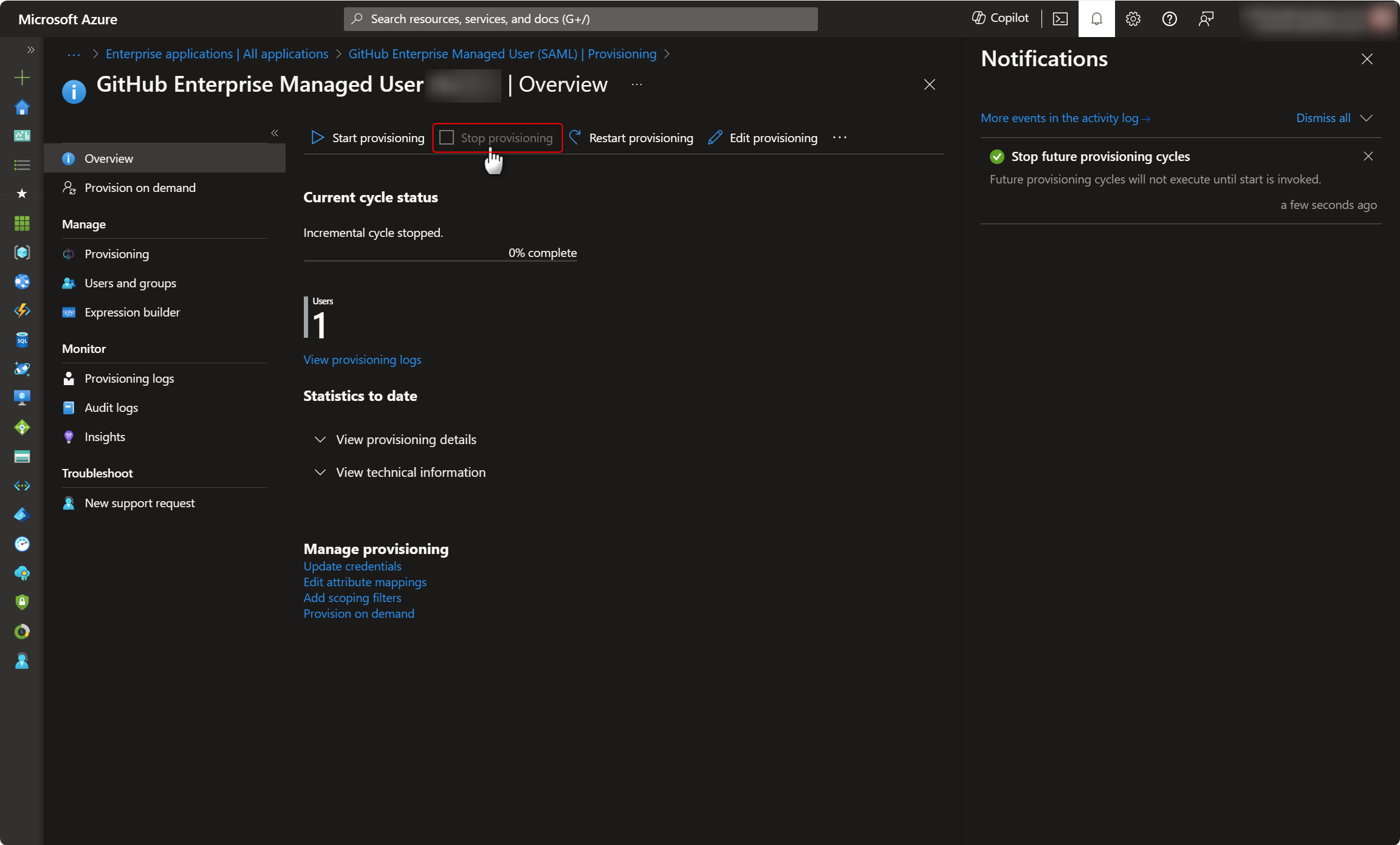Open Help question mark icon

click(1169, 19)
